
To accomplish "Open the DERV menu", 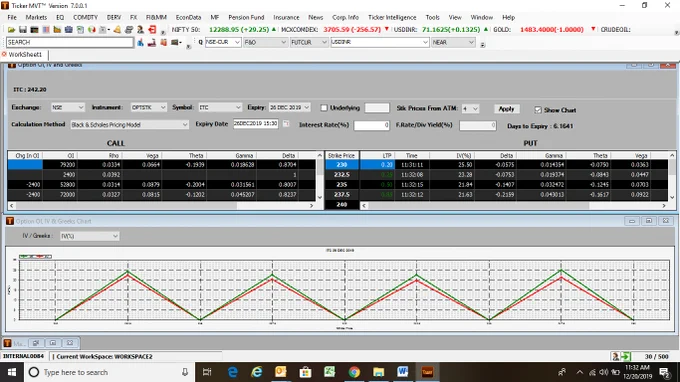I will pos(114,17).
